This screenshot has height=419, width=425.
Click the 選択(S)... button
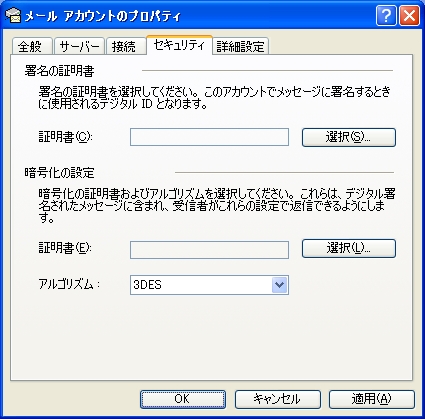point(349,137)
